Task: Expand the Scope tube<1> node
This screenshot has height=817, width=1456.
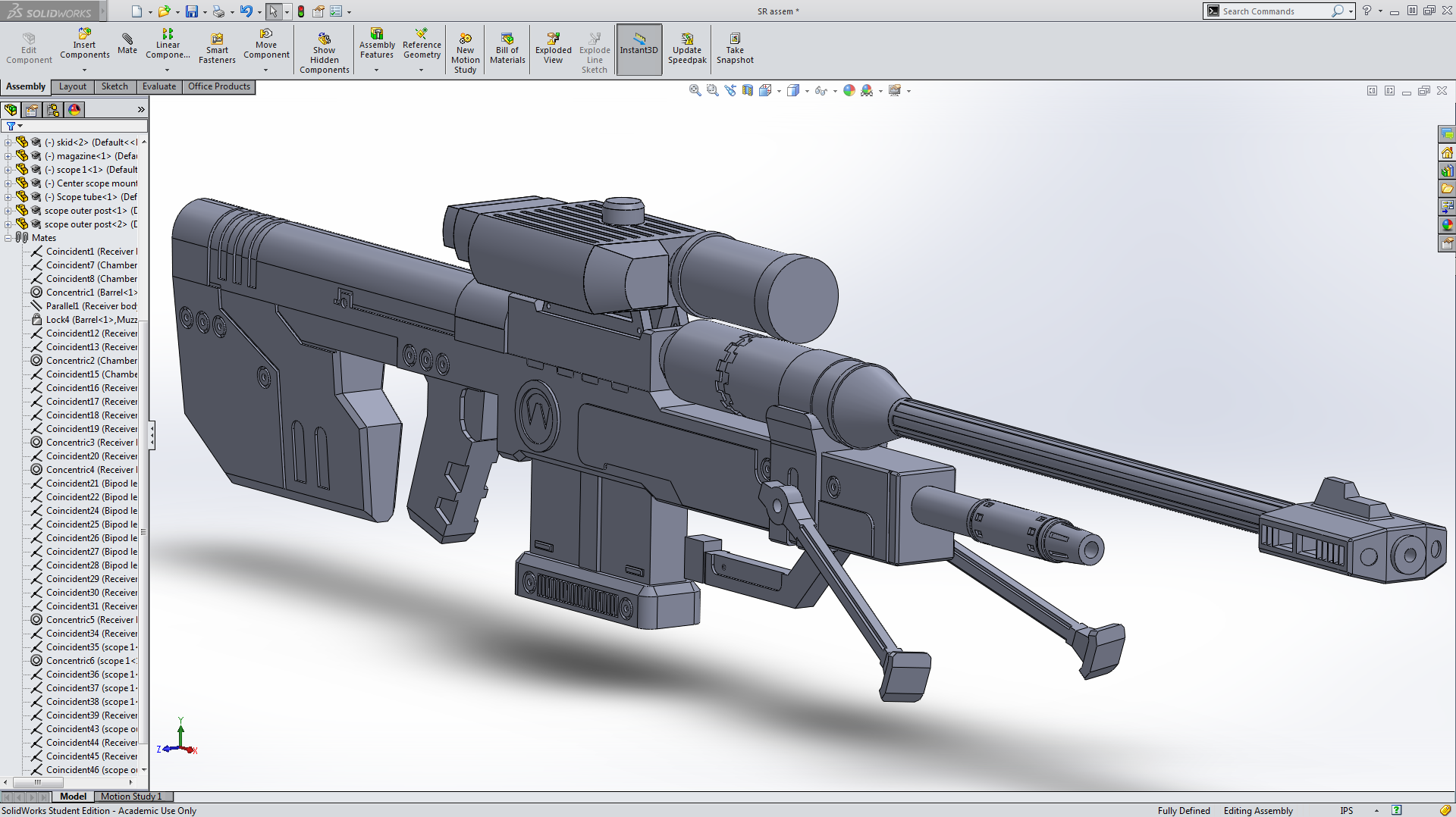Action: [x=8, y=197]
